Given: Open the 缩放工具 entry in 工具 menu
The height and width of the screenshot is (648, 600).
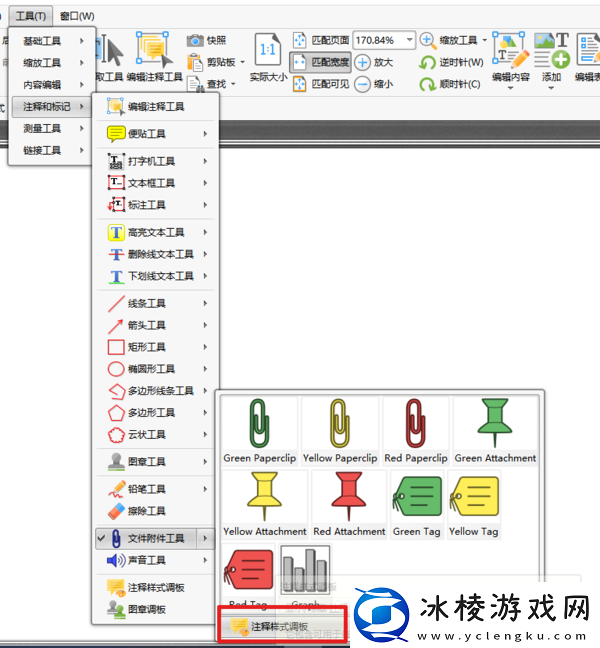Looking at the screenshot, I should point(52,63).
